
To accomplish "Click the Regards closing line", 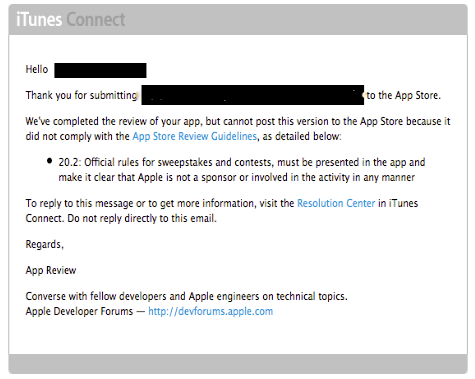I will [x=45, y=244].
